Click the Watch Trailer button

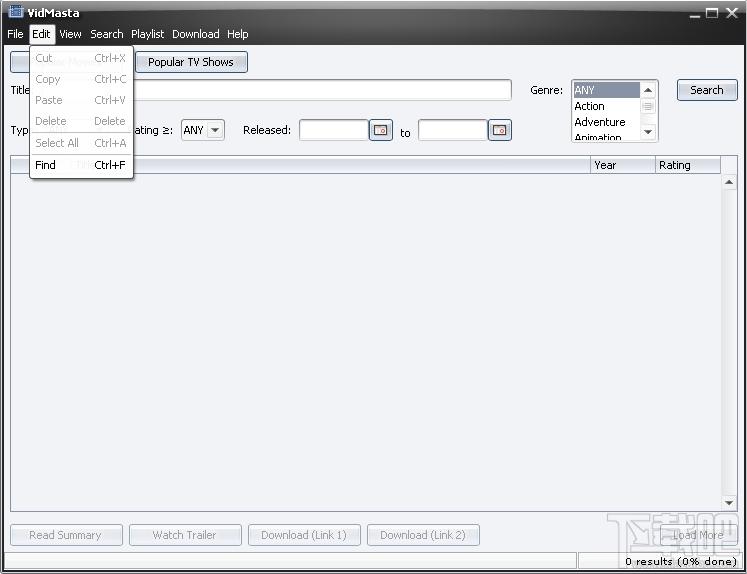(185, 535)
